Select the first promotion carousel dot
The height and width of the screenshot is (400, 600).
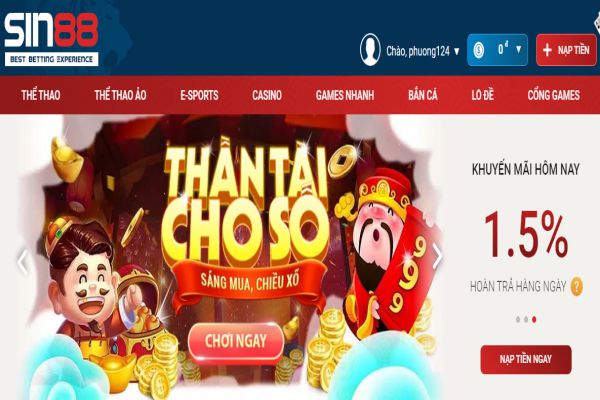coord(518,319)
